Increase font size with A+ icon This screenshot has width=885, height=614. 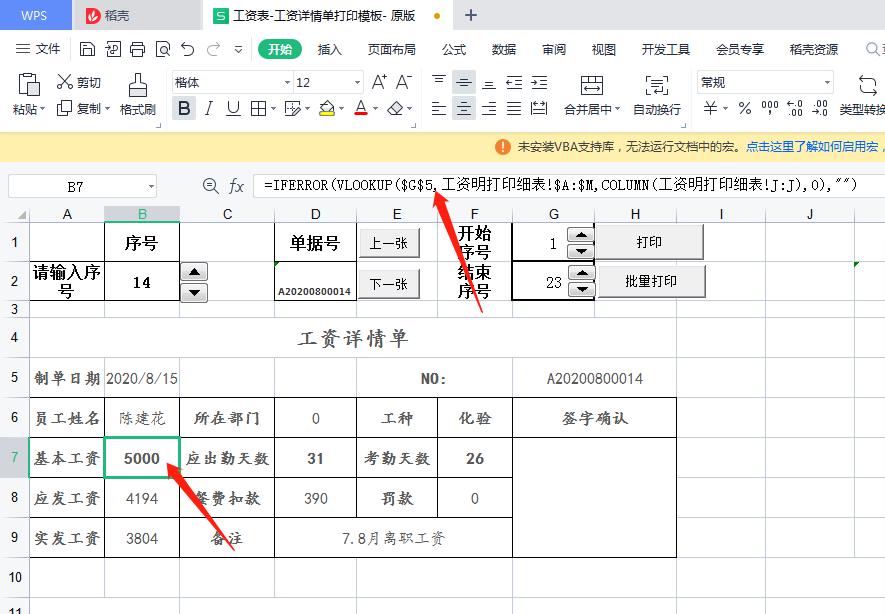click(379, 82)
